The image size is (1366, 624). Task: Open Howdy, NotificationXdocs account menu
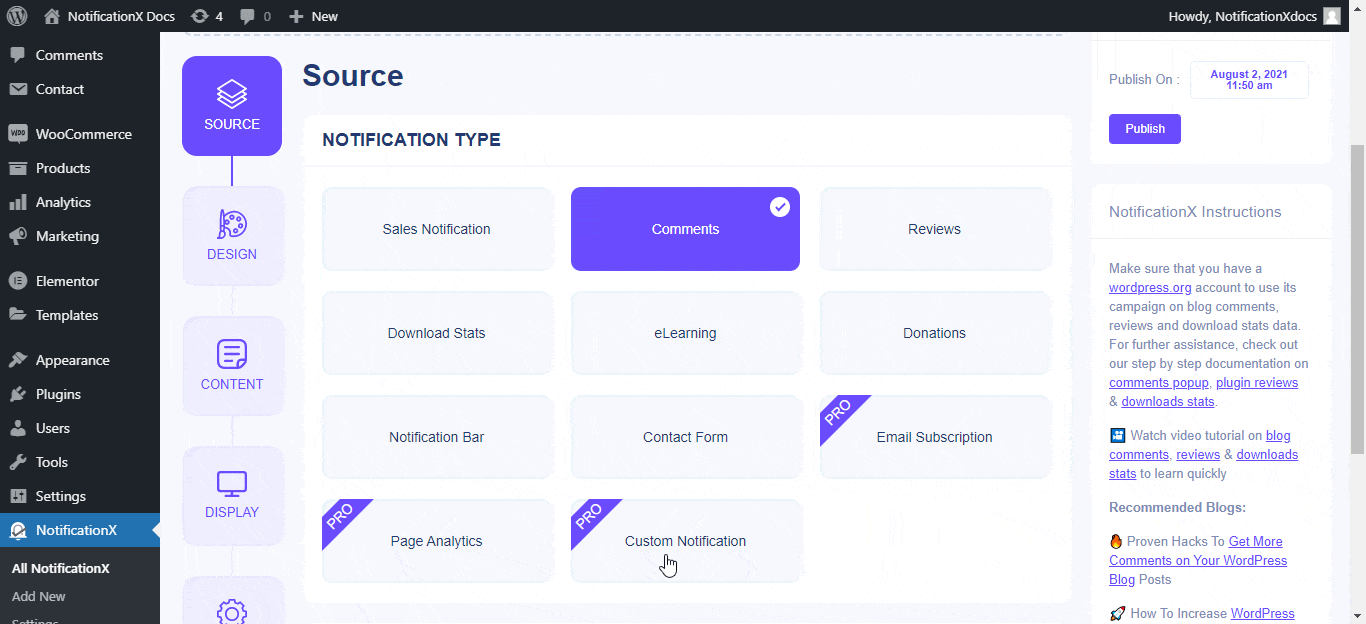[1254, 16]
